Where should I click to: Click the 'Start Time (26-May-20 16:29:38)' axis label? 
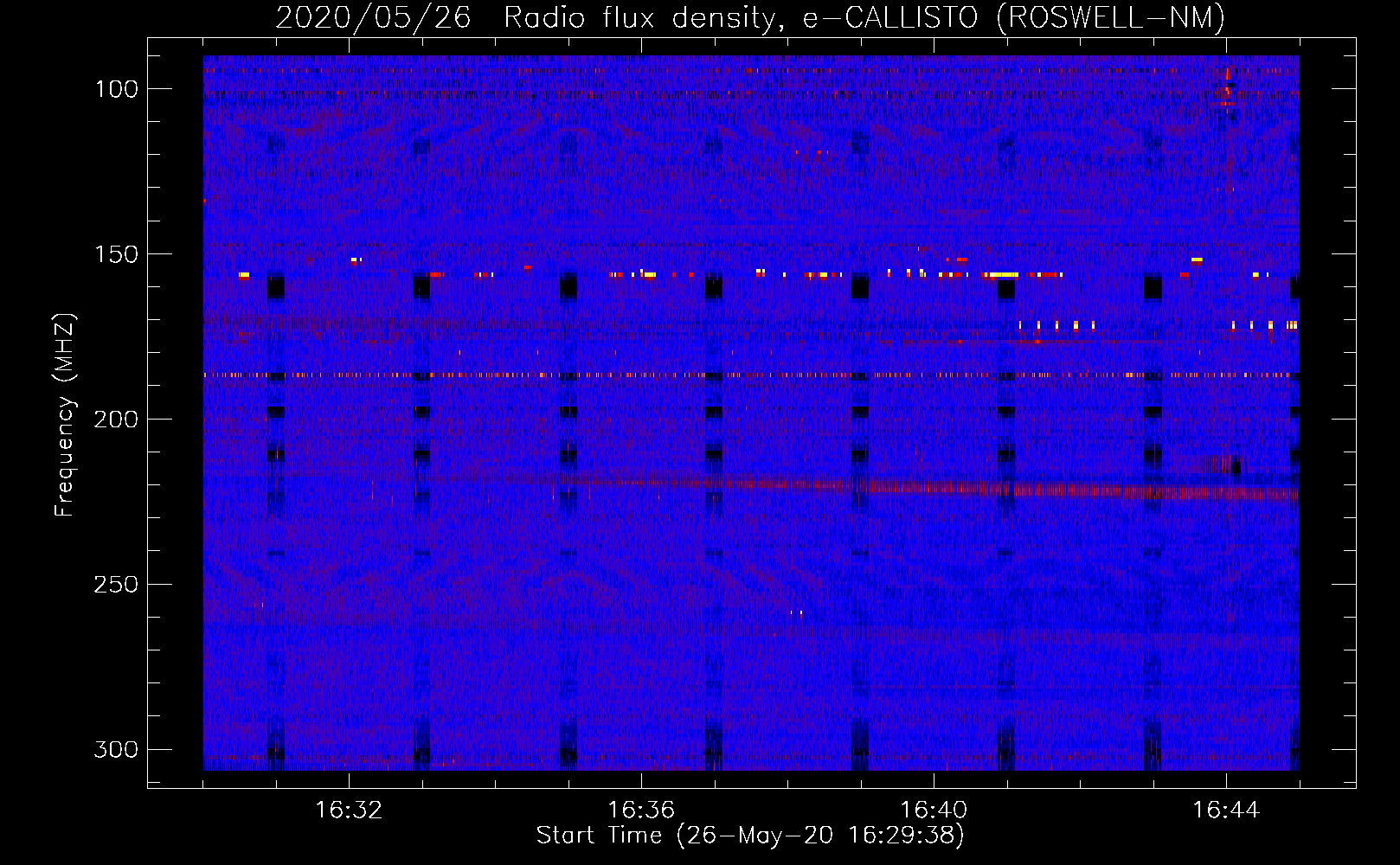point(750,836)
